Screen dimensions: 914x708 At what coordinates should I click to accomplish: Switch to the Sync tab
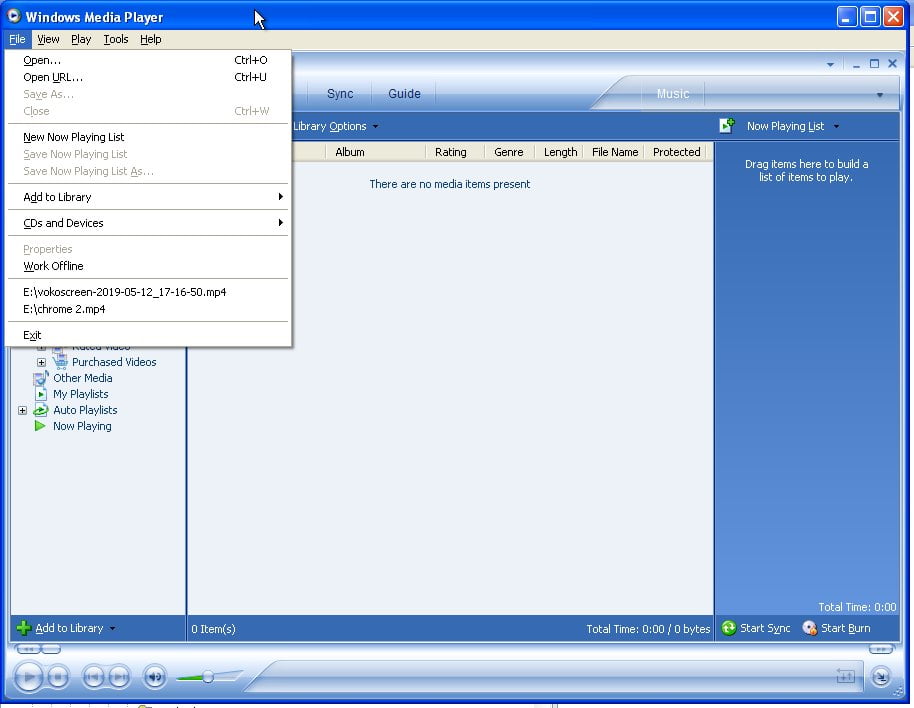coord(340,94)
